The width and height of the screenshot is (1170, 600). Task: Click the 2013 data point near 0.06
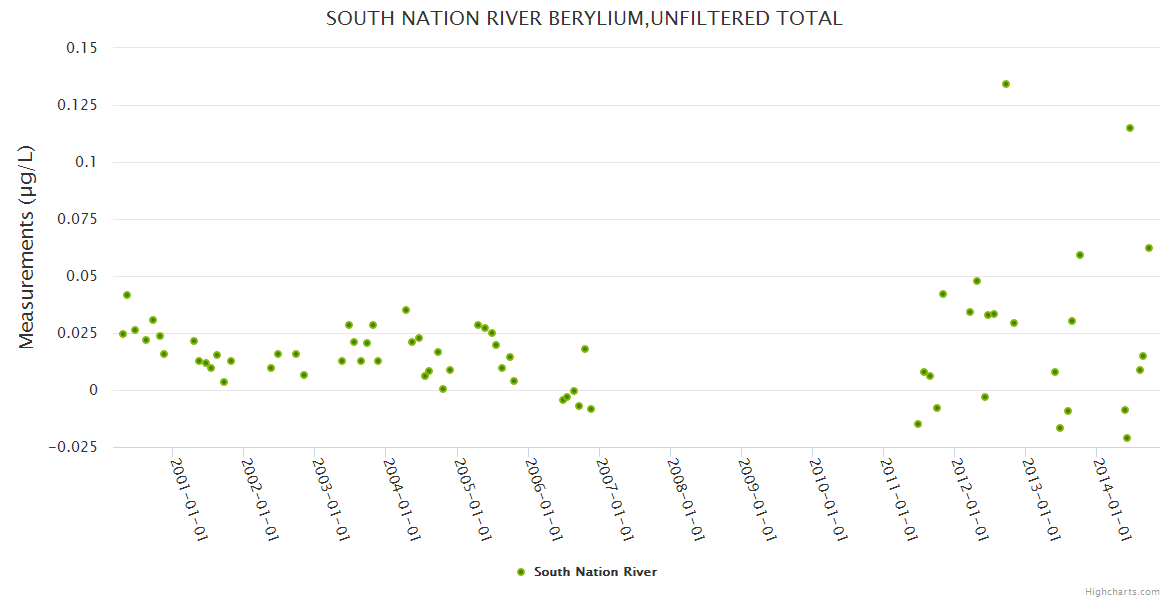pyautogui.click(x=1080, y=255)
